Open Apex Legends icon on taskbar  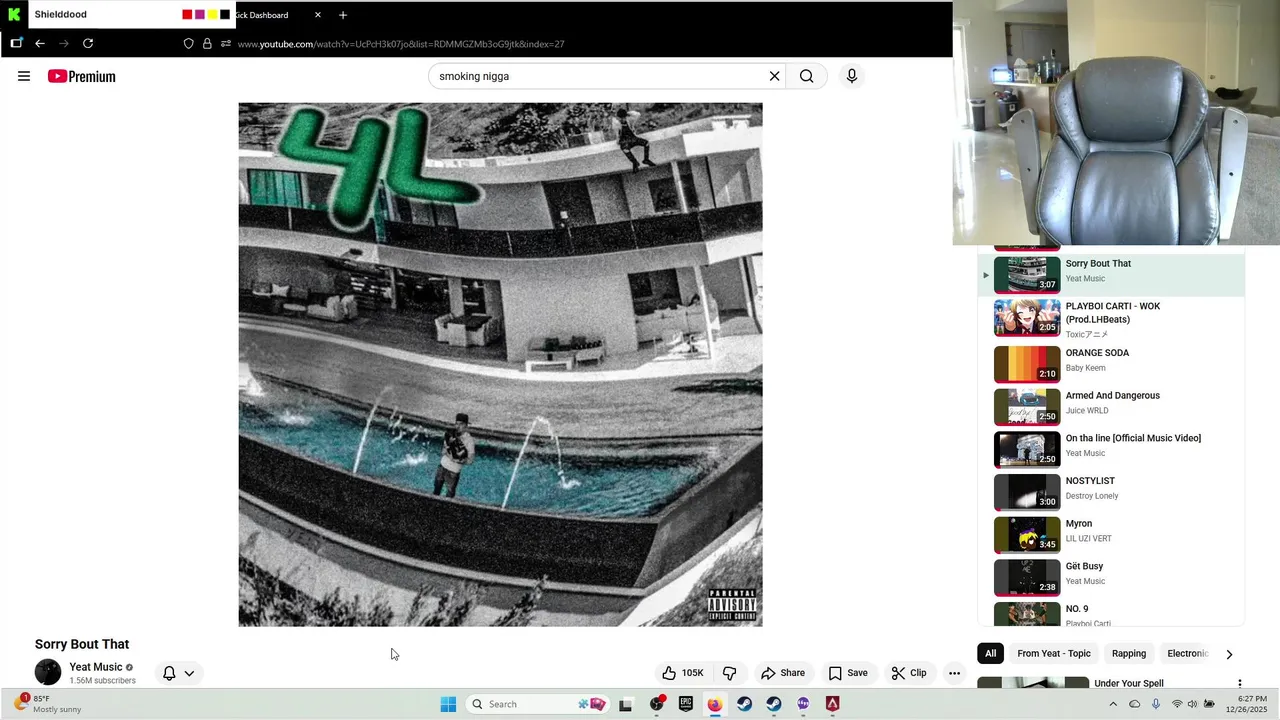(832, 704)
